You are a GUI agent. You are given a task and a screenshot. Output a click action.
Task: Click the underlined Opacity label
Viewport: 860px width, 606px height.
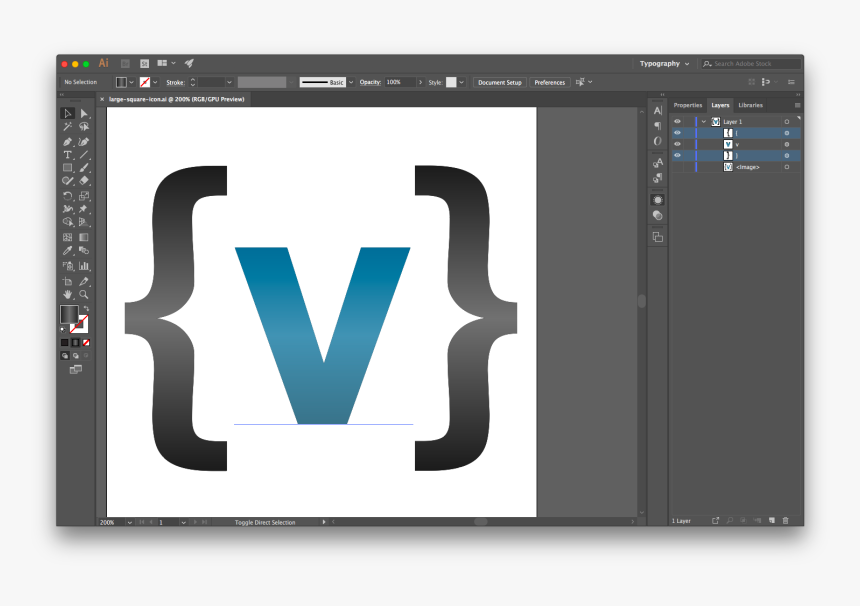tap(370, 82)
